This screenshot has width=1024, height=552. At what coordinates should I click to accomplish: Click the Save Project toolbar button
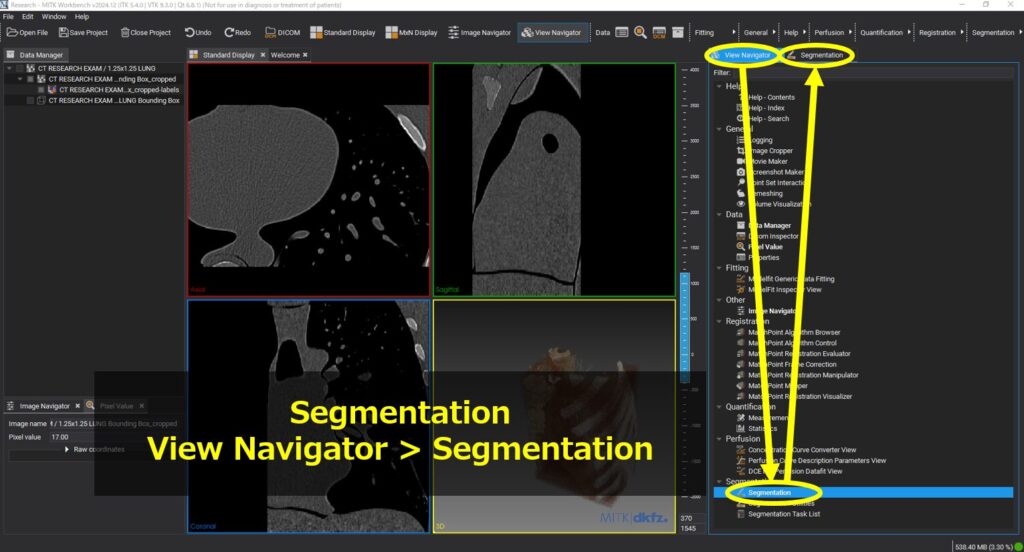click(x=83, y=32)
